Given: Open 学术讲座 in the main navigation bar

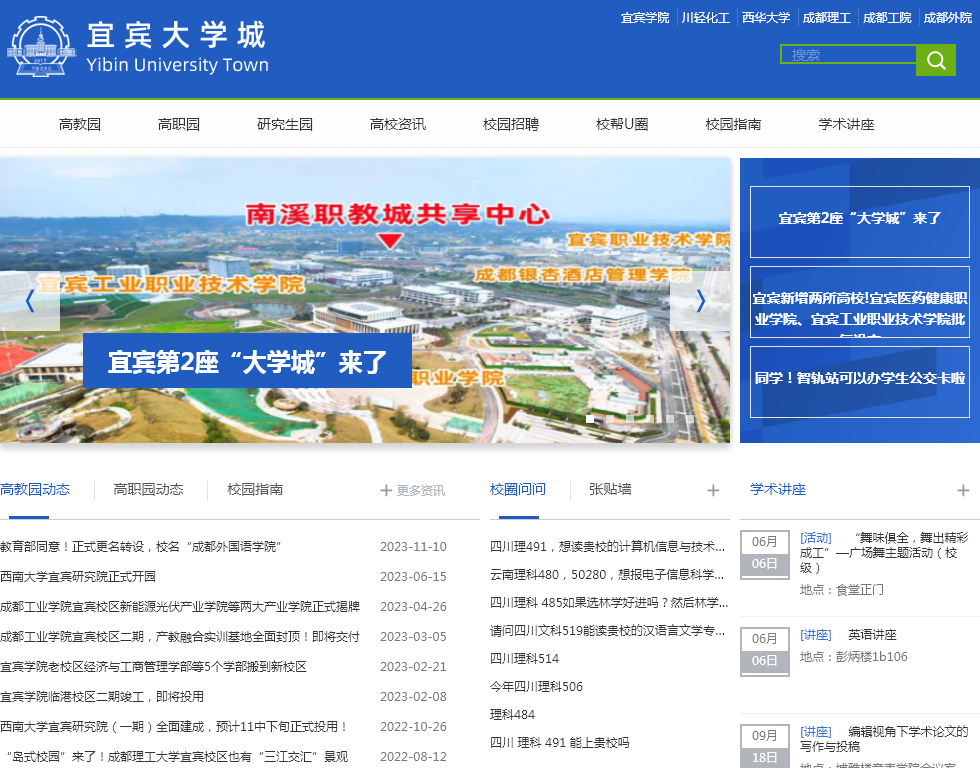Looking at the screenshot, I should (x=847, y=124).
